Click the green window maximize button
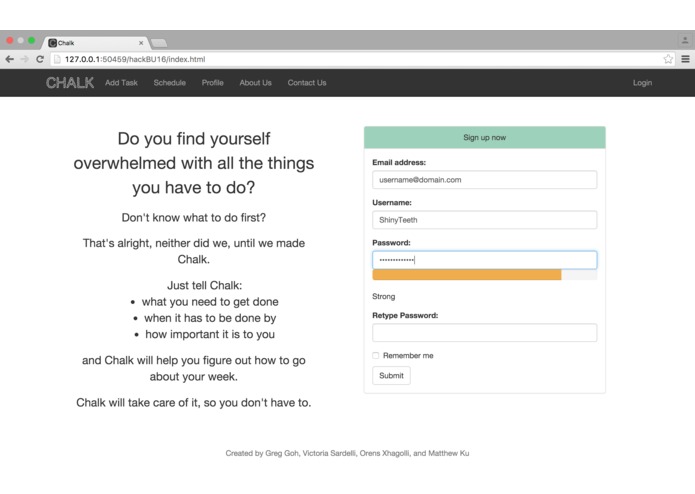Screen dimensions: 695x494 (x=31, y=40)
